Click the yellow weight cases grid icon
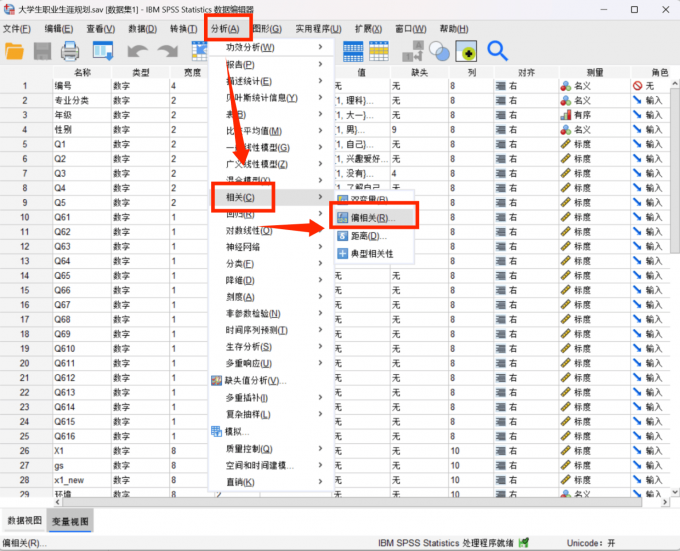Viewport: 680px width, 551px height. [379, 51]
